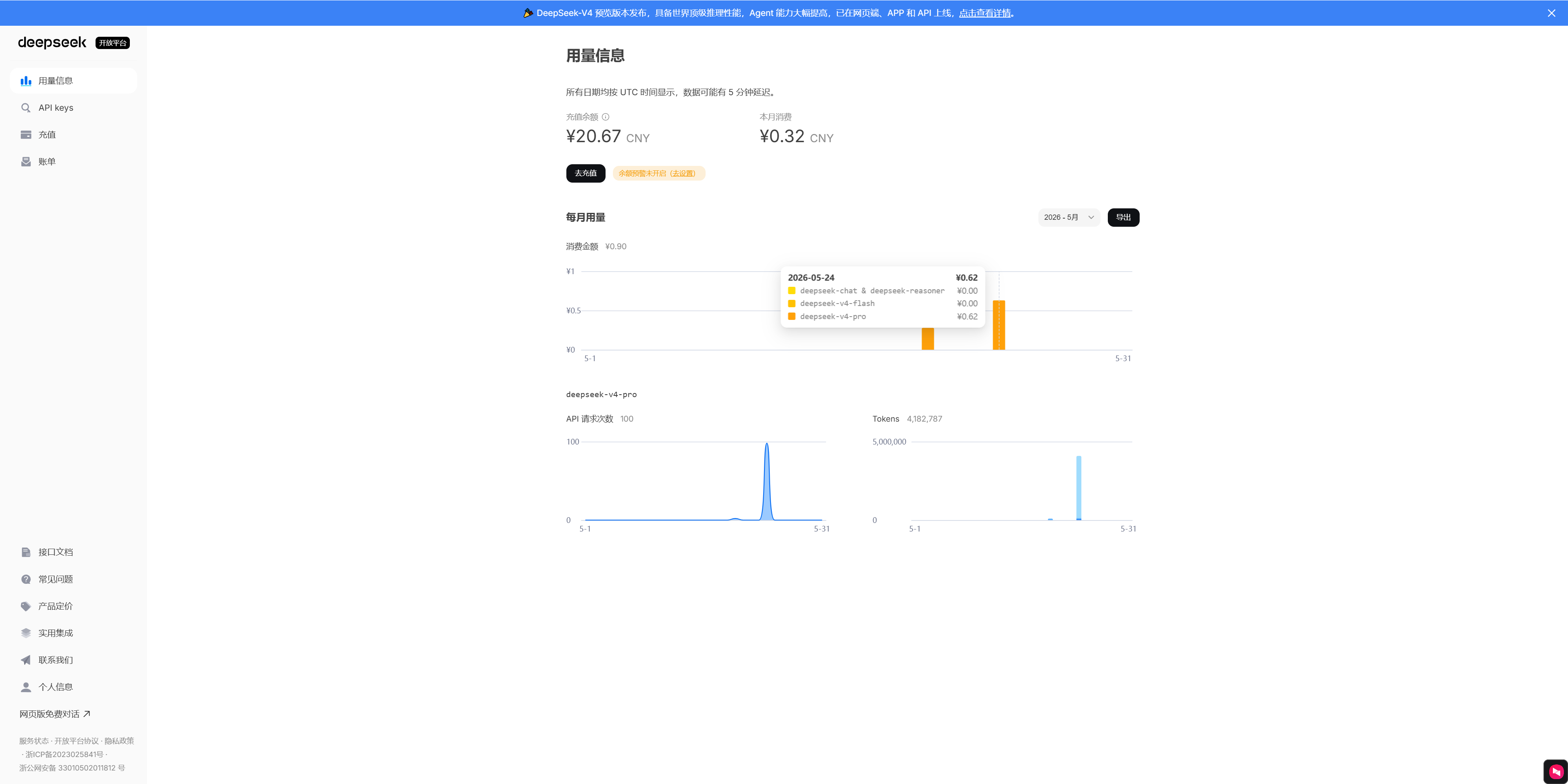Click the question mark icon beside 常见问题

coord(26,579)
